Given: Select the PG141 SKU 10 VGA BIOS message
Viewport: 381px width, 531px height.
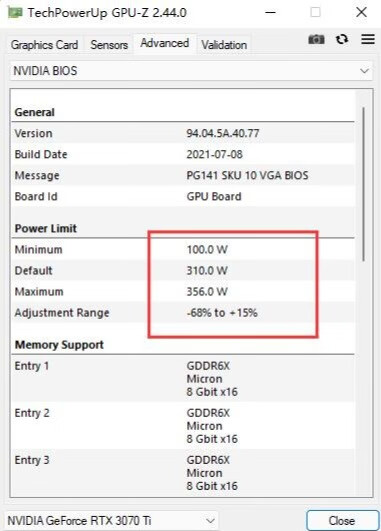Looking at the screenshot, I should (248, 175).
